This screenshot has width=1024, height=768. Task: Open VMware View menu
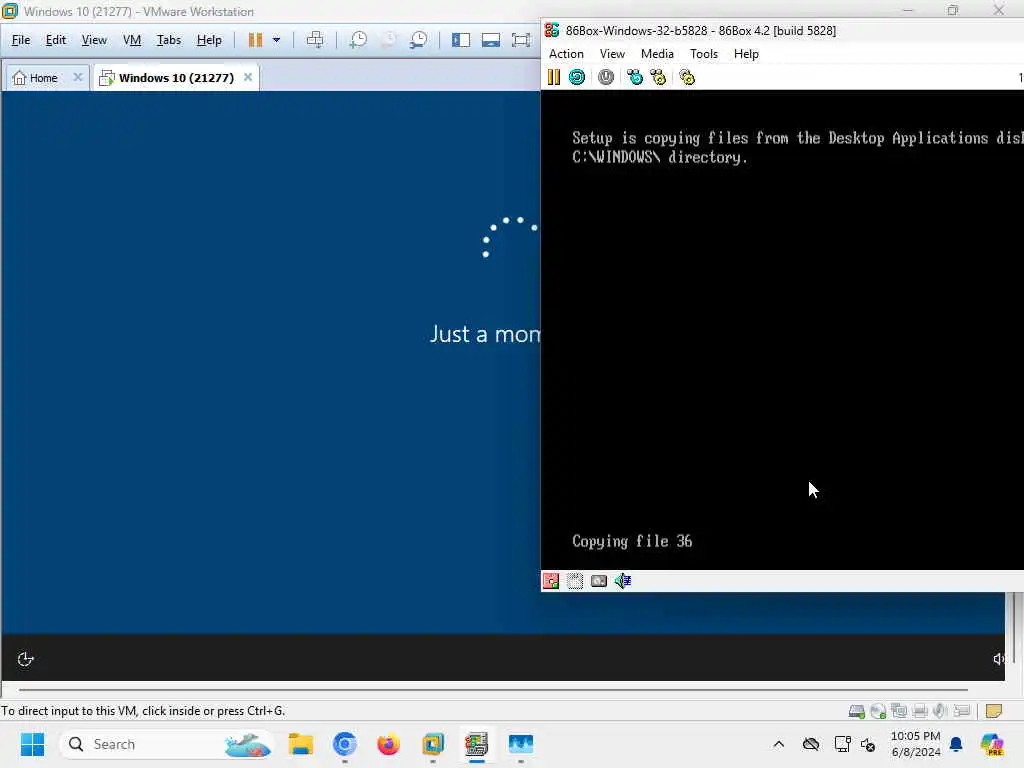pos(94,40)
